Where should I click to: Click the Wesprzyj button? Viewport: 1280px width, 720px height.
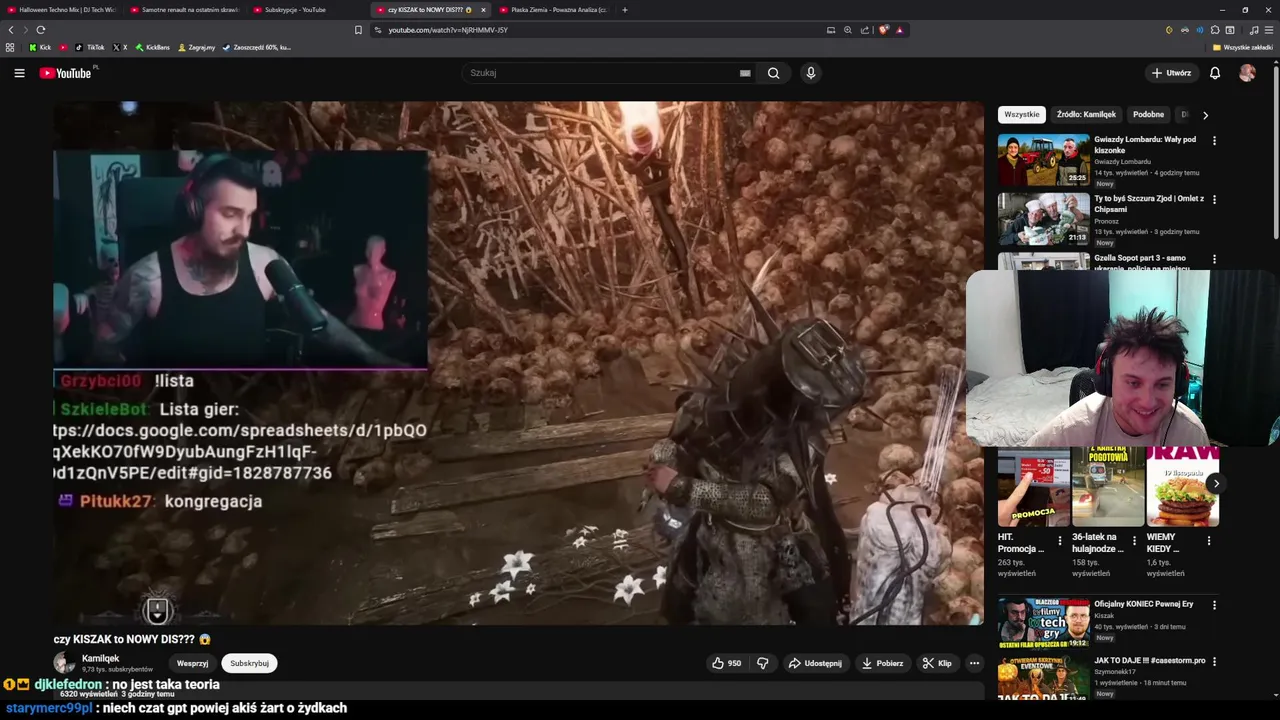click(192, 663)
